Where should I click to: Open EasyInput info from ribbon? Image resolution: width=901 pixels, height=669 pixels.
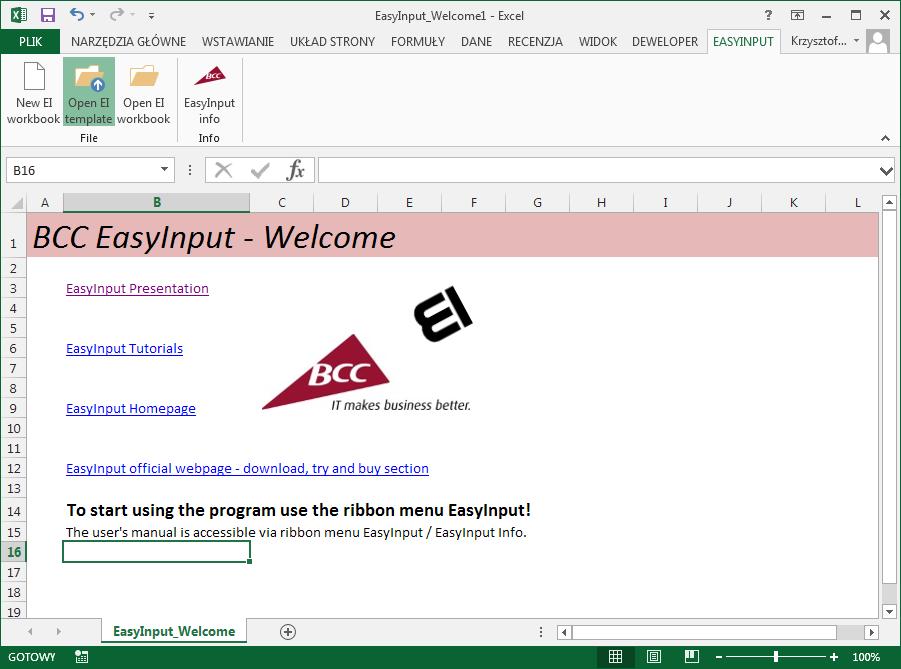tap(209, 92)
